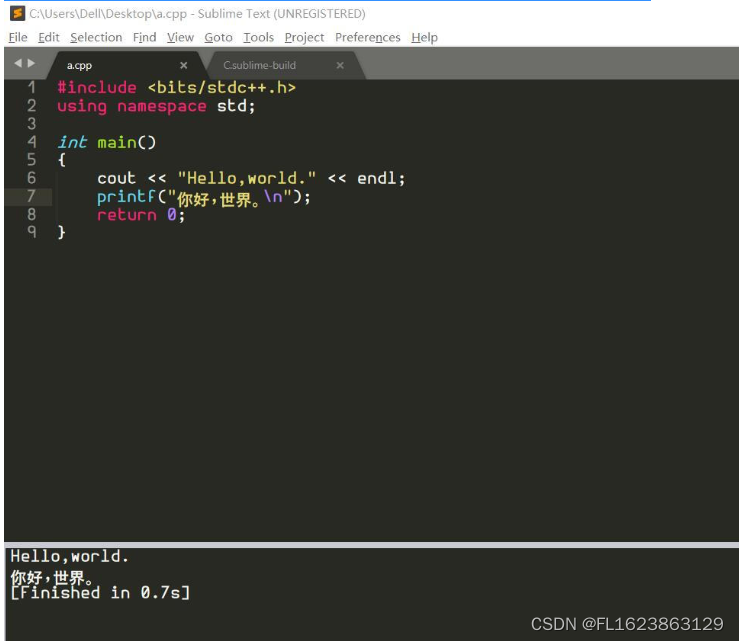Click on 'std;' in line 2

point(236,106)
